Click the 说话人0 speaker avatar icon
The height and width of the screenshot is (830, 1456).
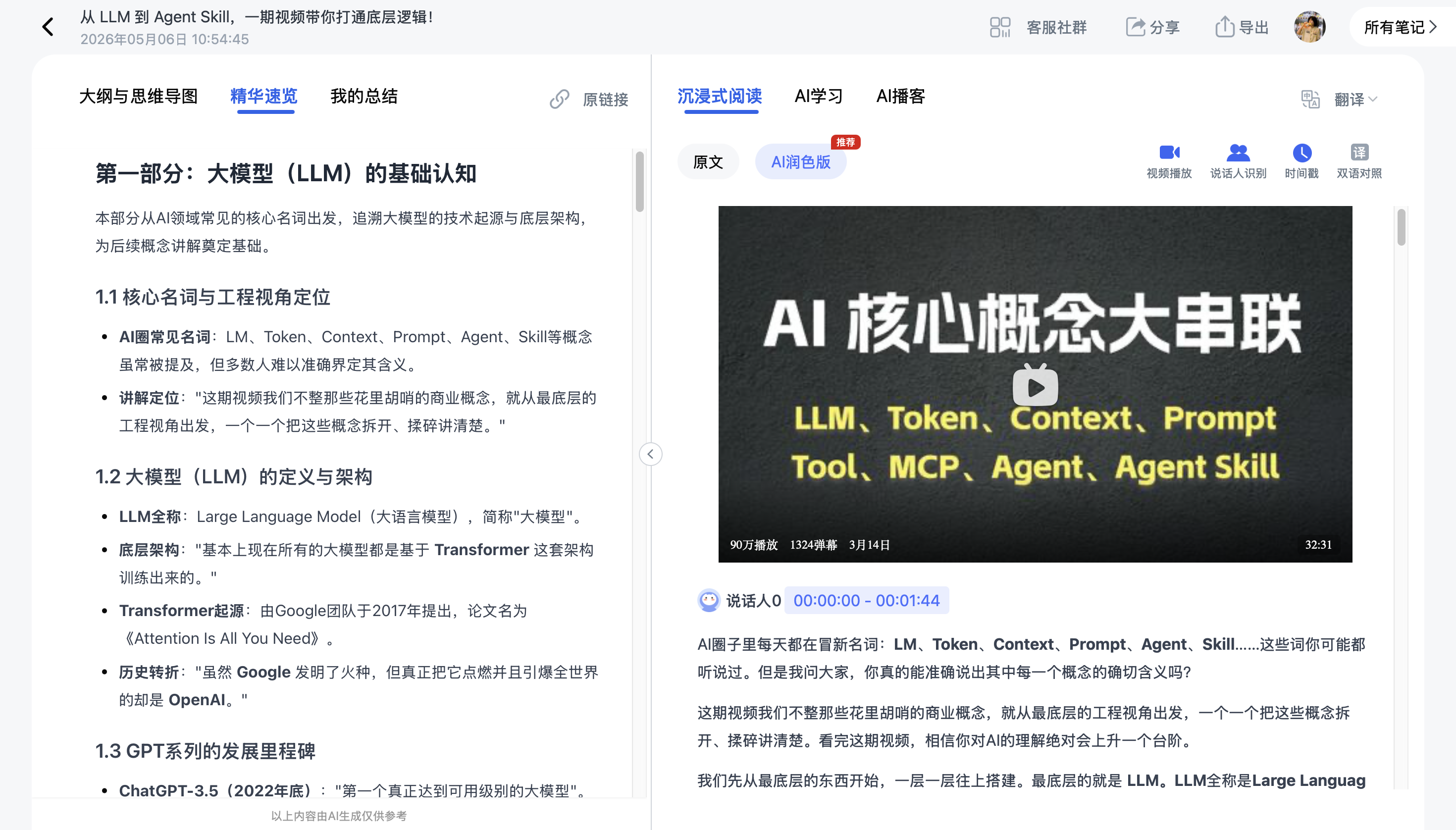tap(709, 600)
